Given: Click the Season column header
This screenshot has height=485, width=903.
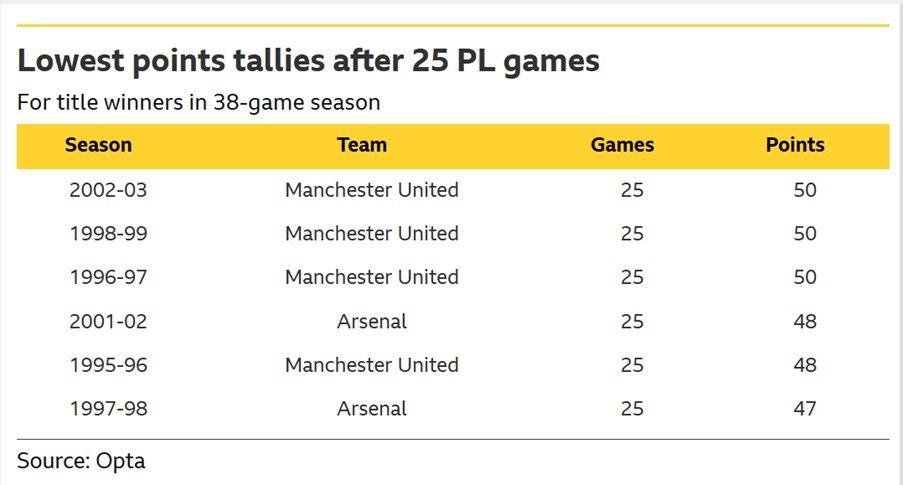Looking at the screenshot, I should (x=98, y=145).
